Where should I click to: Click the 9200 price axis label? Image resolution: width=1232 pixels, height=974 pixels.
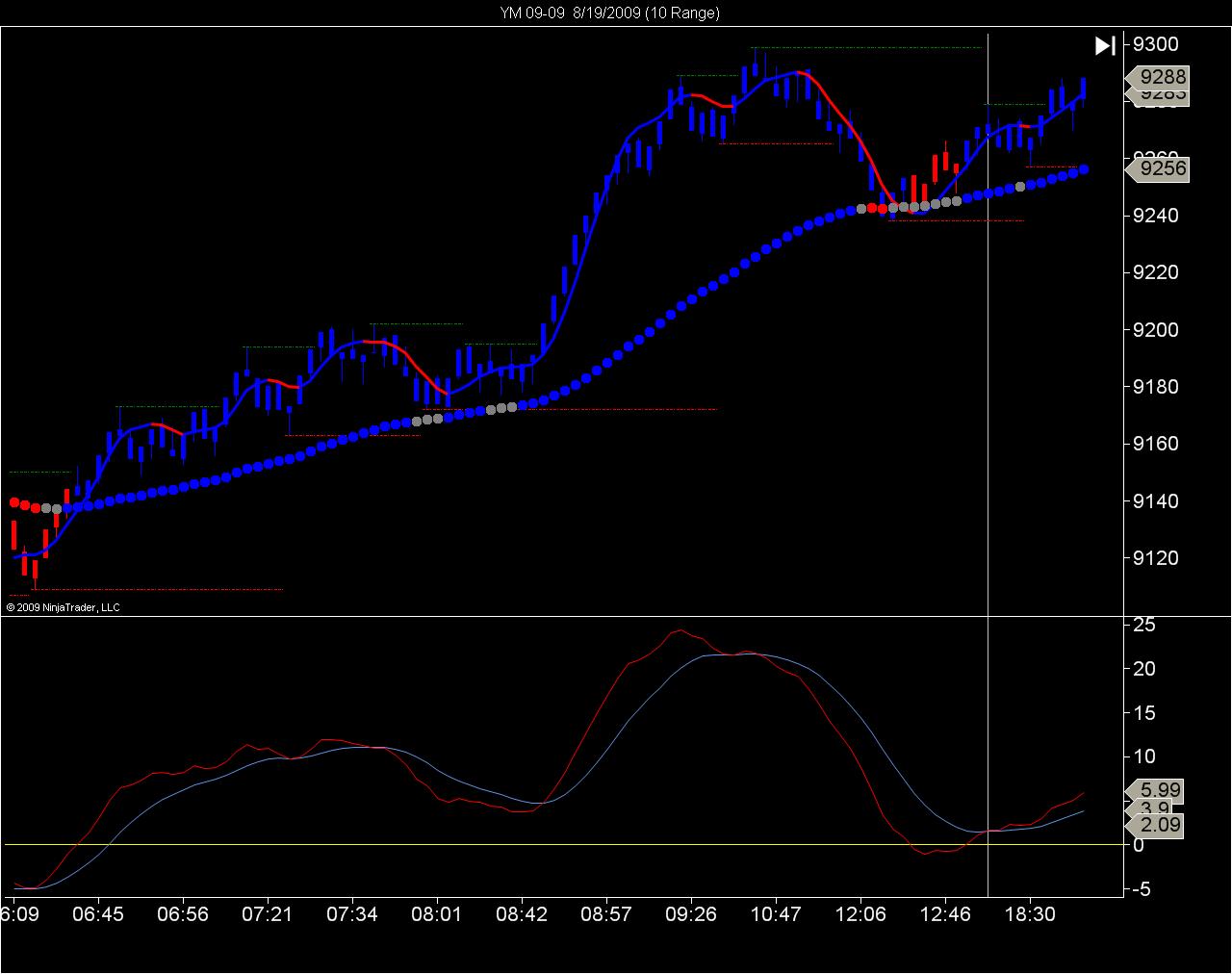[1155, 329]
